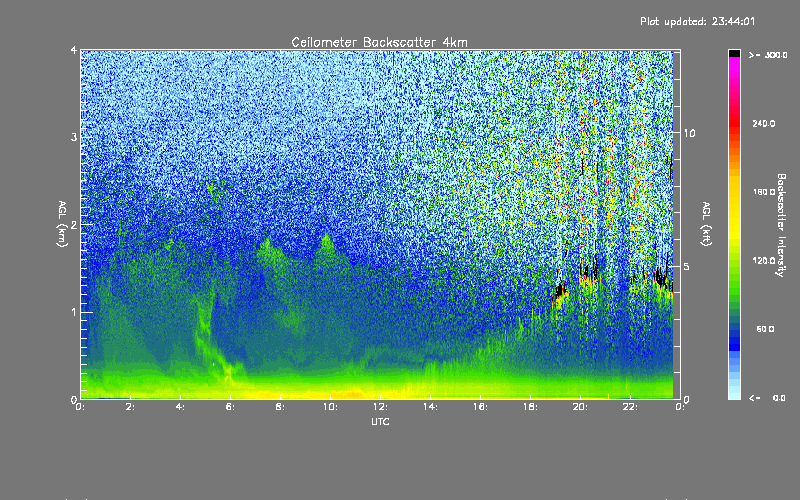The height and width of the screenshot is (500, 800).
Task: Click the '1' km tick on left axis
Action: pos(74,312)
